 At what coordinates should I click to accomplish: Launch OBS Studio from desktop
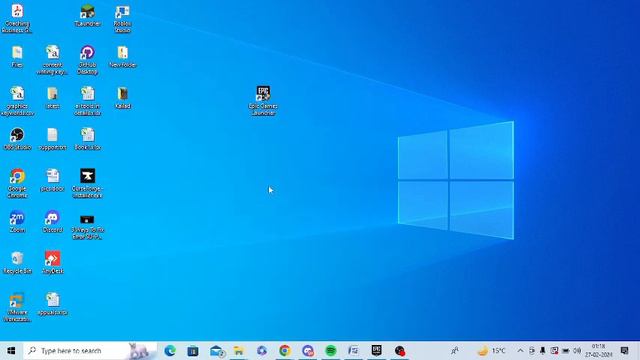click(17, 139)
